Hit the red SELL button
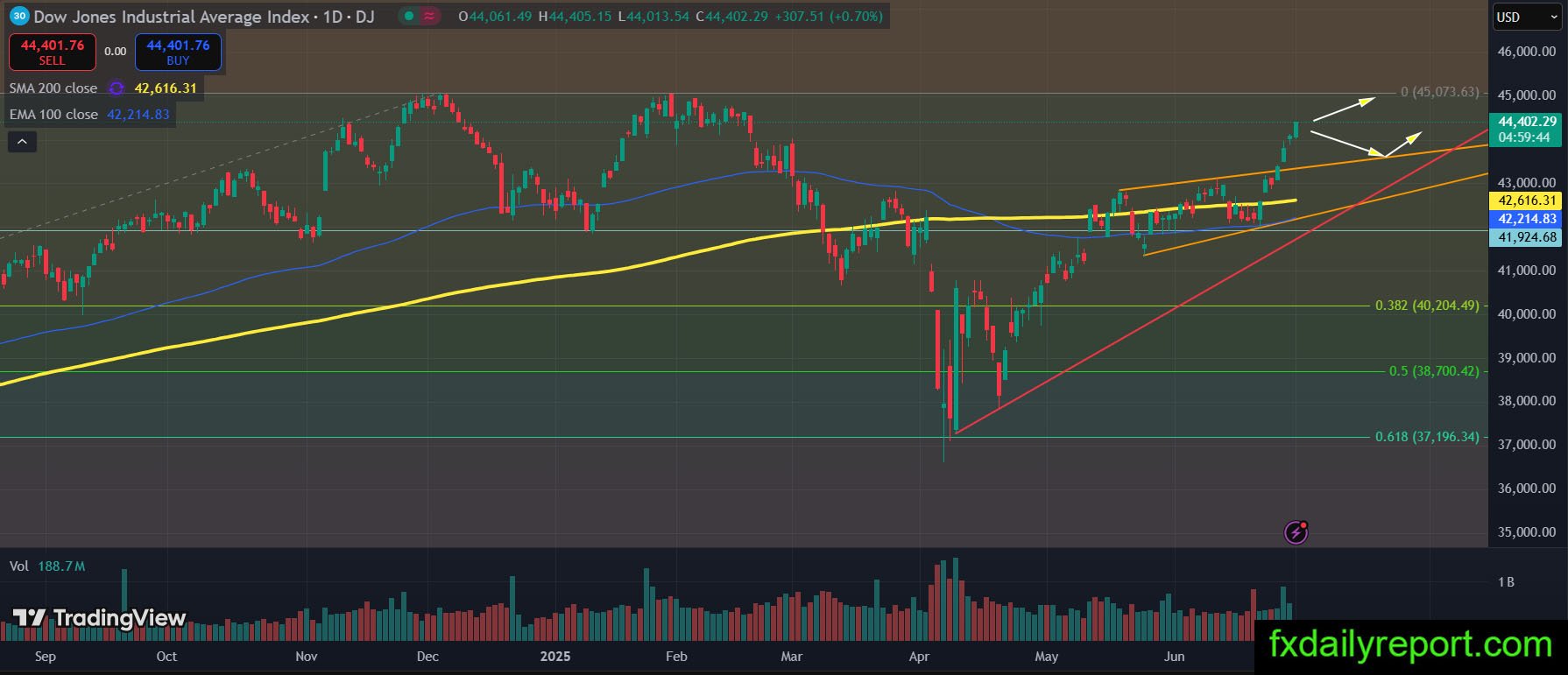 click(x=53, y=53)
